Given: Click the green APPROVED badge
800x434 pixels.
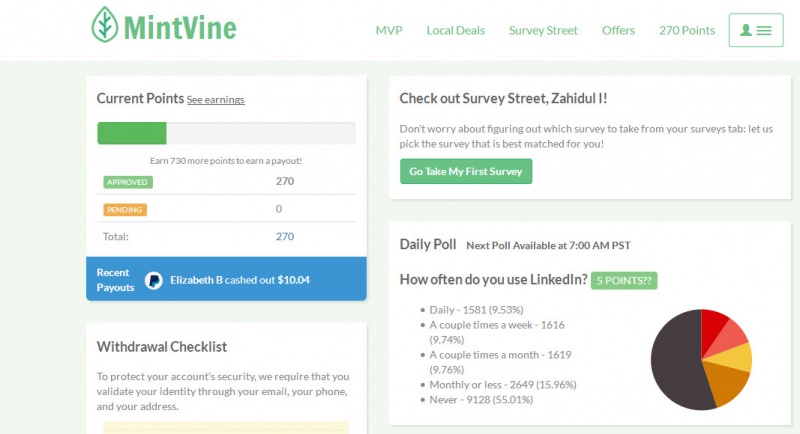Looking at the screenshot, I should pyautogui.click(x=127, y=182).
